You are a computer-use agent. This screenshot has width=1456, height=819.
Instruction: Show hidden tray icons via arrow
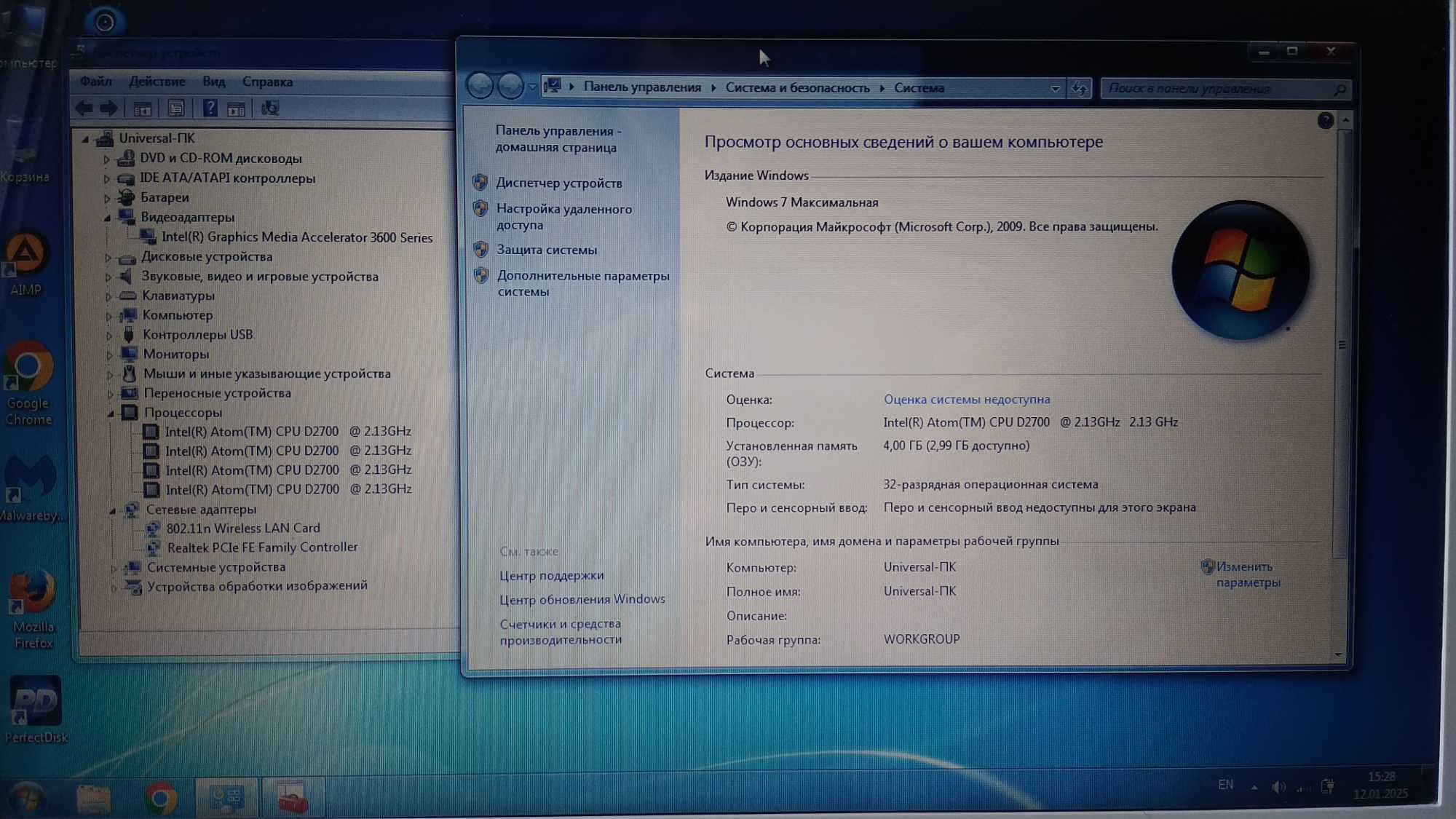point(1254,787)
